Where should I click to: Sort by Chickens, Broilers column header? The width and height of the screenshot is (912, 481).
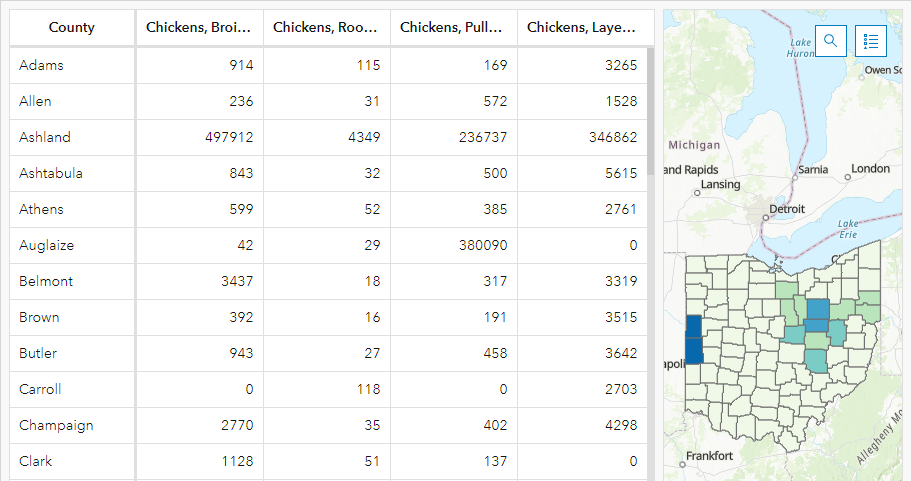click(x=199, y=27)
